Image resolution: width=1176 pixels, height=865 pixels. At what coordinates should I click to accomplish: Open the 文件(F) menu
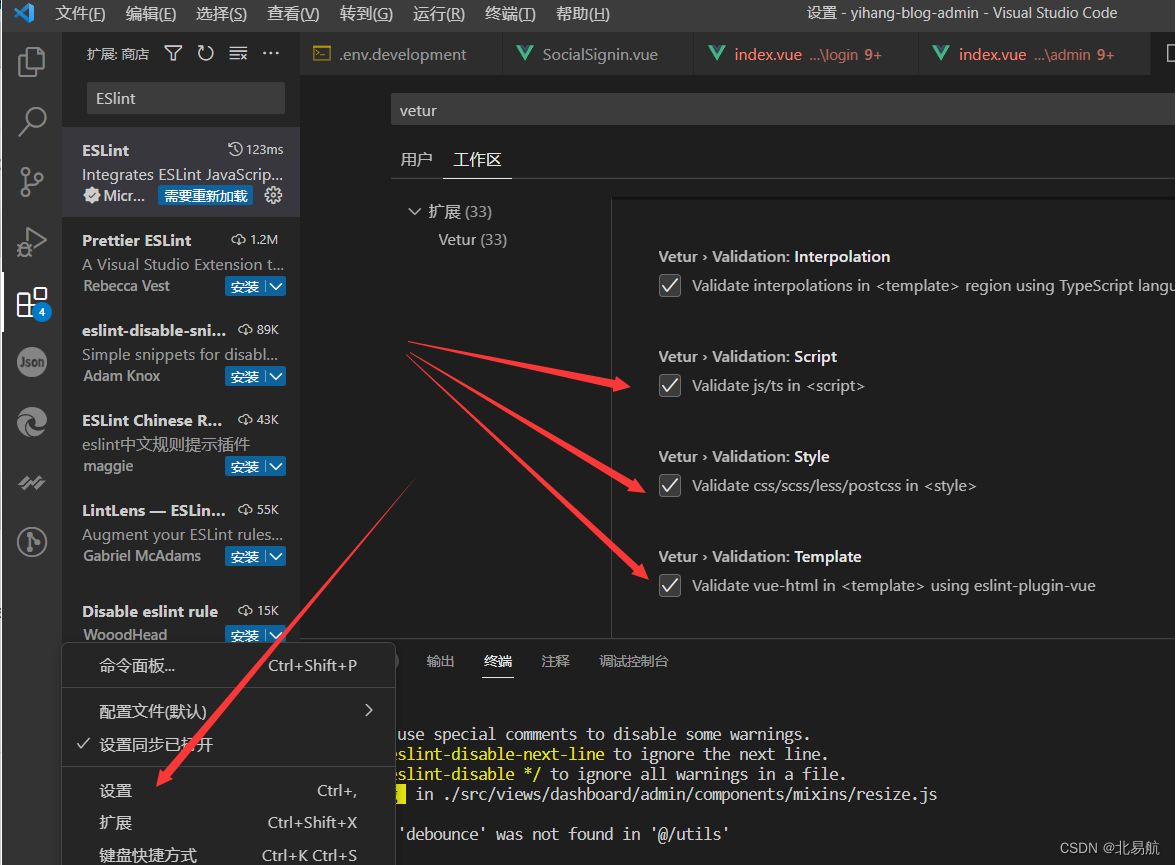[80, 14]
